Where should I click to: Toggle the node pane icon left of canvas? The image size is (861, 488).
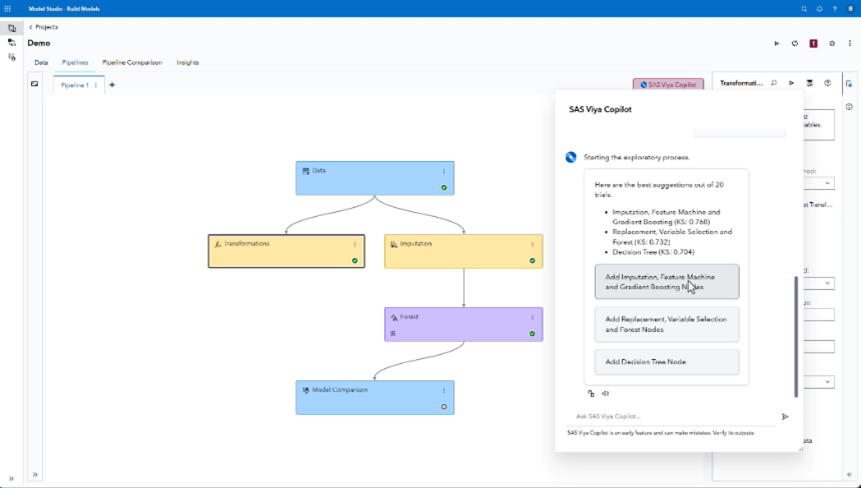pyautogui.click(x=35, y=83)
